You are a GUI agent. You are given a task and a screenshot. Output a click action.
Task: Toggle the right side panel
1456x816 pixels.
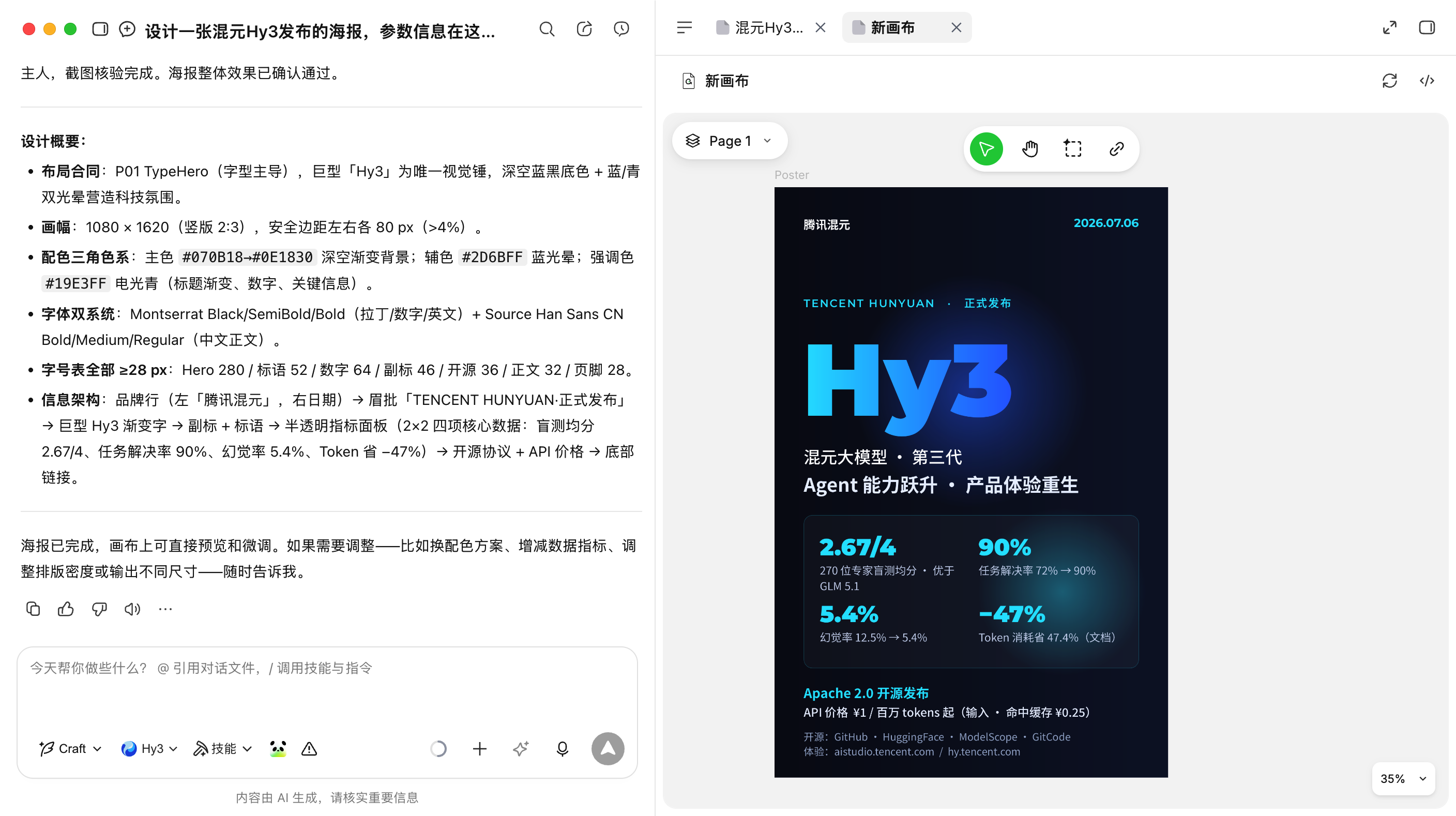pos(1427,27)
